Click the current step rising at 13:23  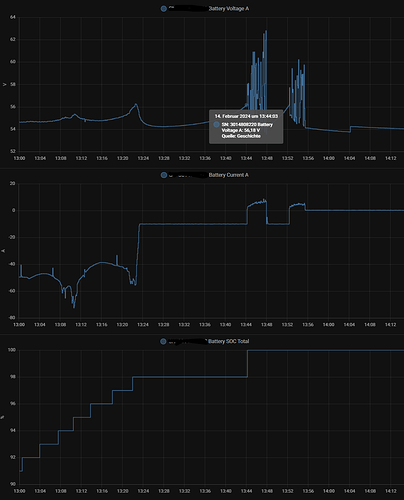[138, 253]
